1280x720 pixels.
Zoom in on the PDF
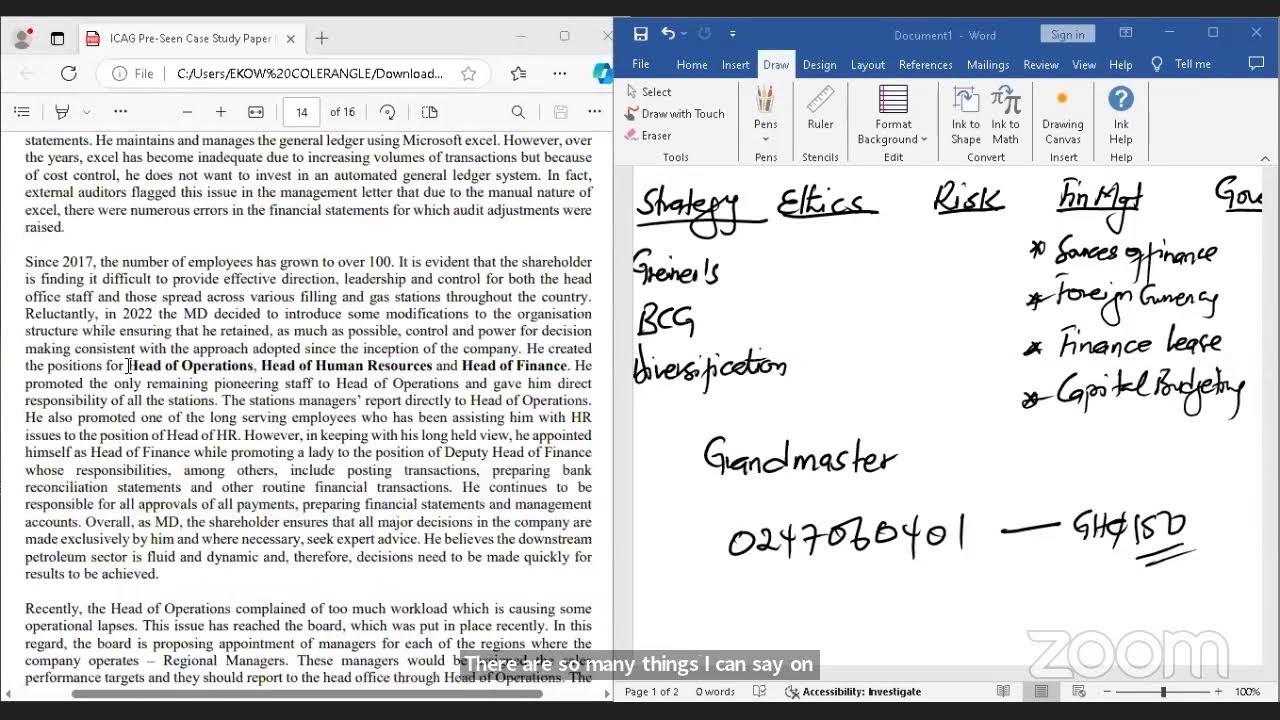click(x=221, y=112)
